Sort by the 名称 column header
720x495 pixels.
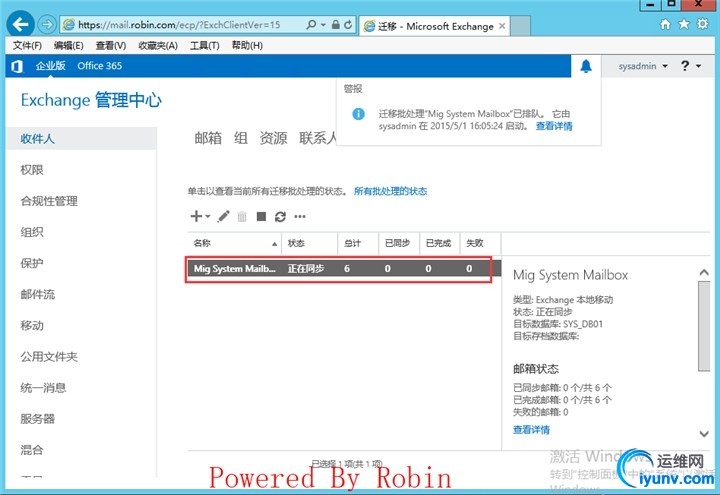click(235, 243)
